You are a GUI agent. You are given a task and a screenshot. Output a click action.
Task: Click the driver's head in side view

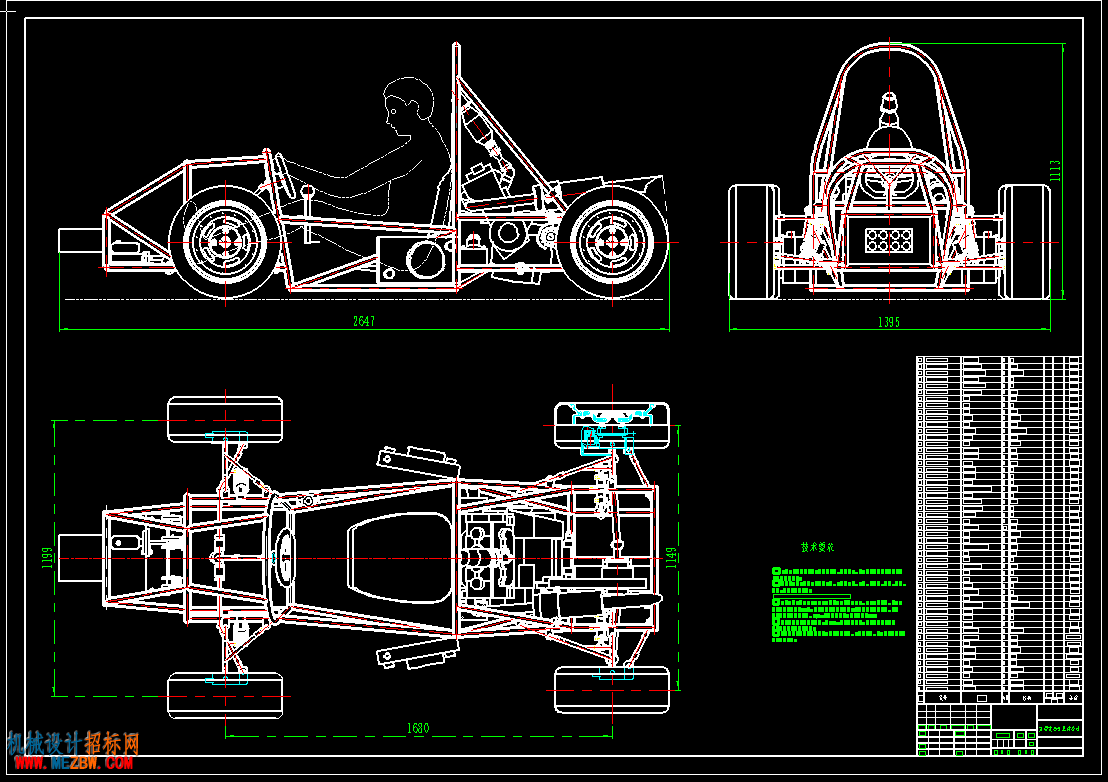pyautogui.click(x=407, y=105)
